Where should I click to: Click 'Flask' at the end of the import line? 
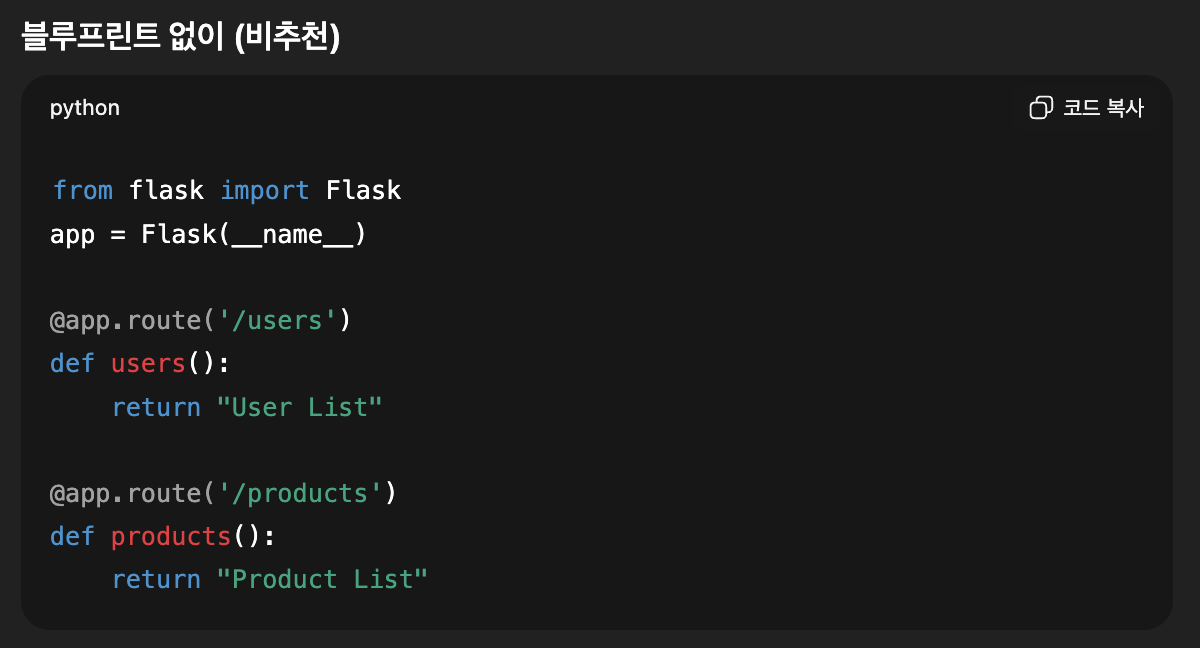click(363, 190)
